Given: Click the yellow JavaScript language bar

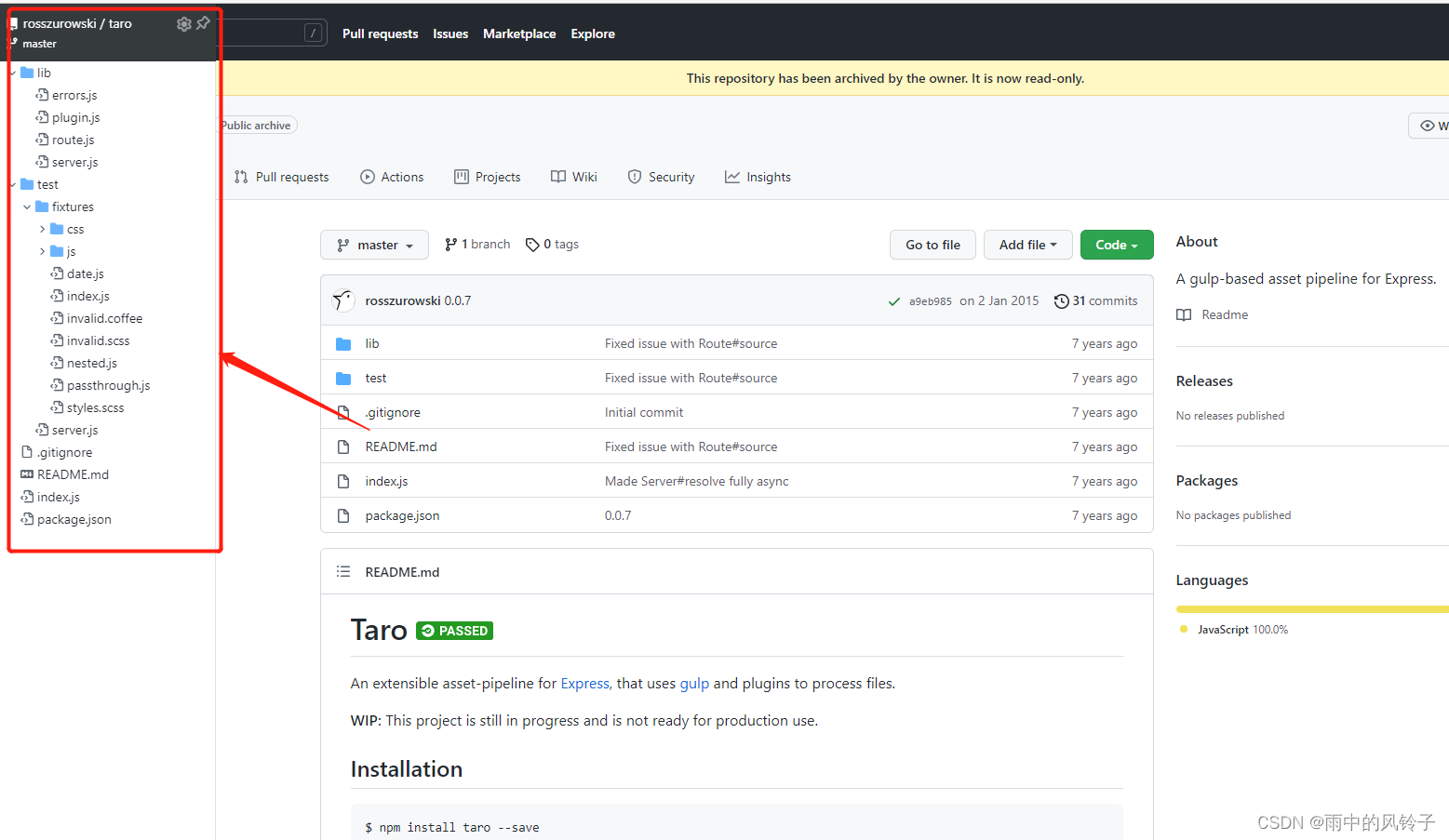Looking at the screenshot, I should 1312,609.
